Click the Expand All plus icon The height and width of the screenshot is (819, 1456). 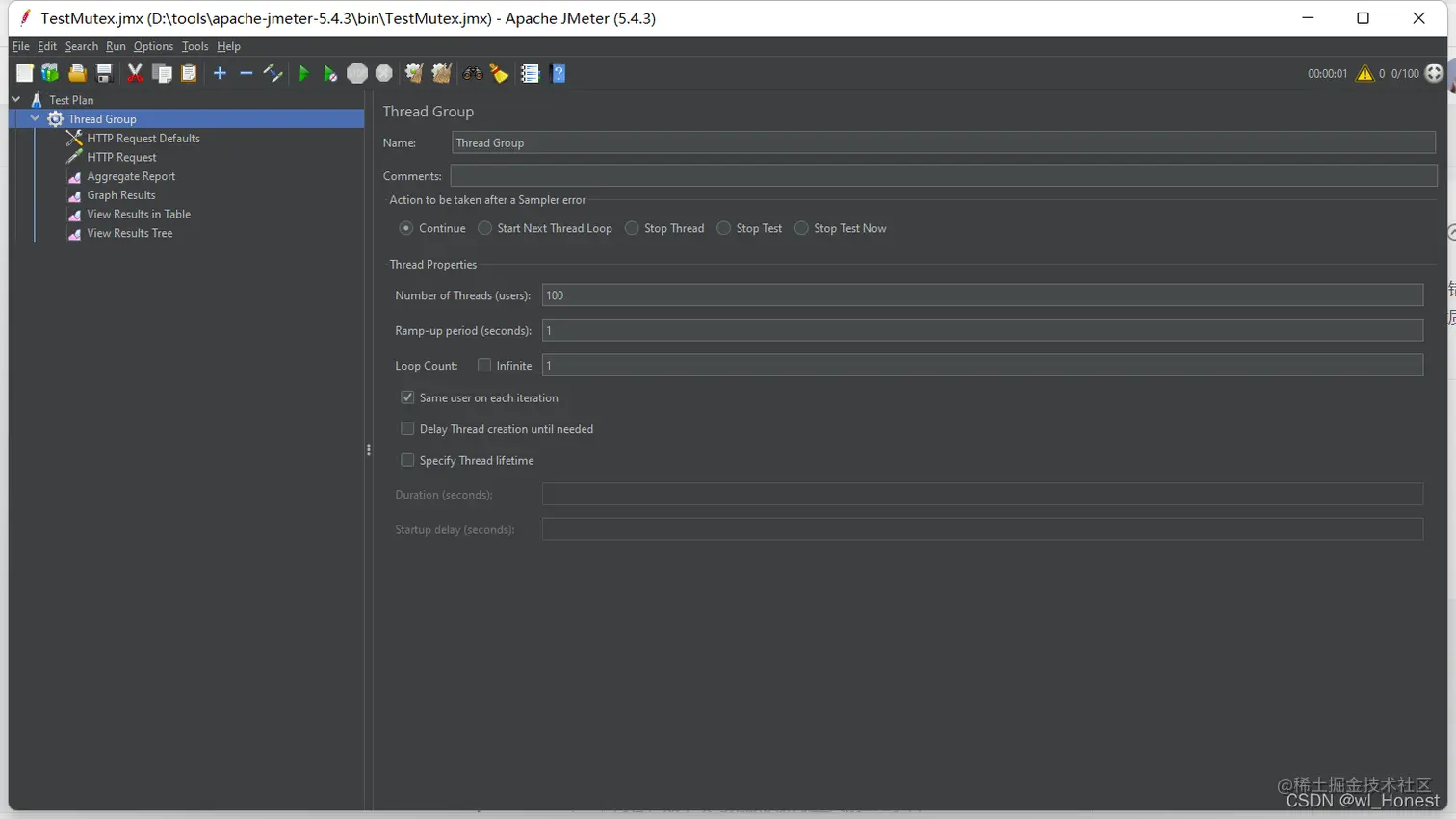tap(220, 73)
